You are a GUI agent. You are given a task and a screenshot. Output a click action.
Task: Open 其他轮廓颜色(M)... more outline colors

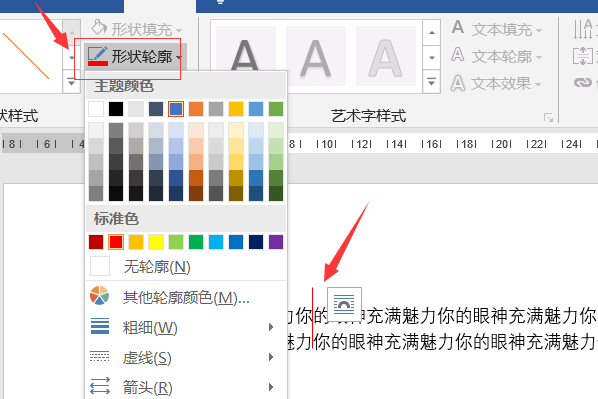tap(186, 297)
